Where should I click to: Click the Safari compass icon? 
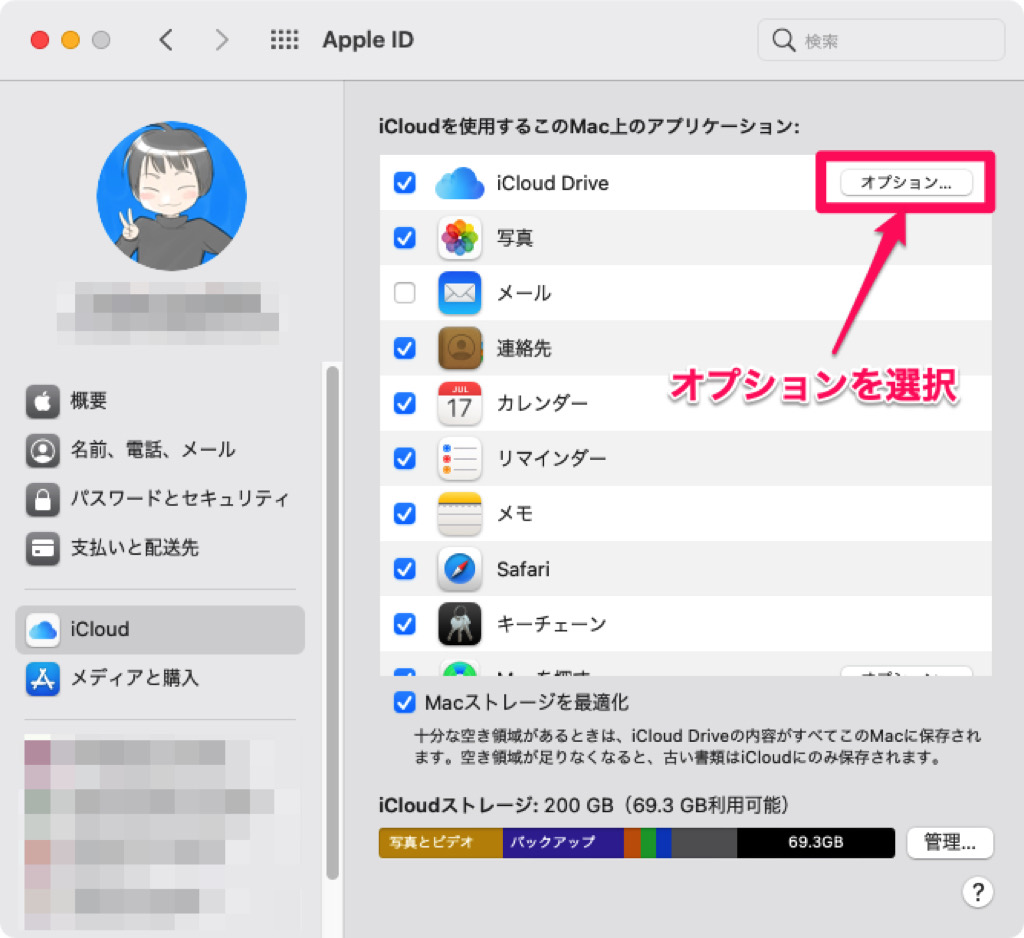459,569
